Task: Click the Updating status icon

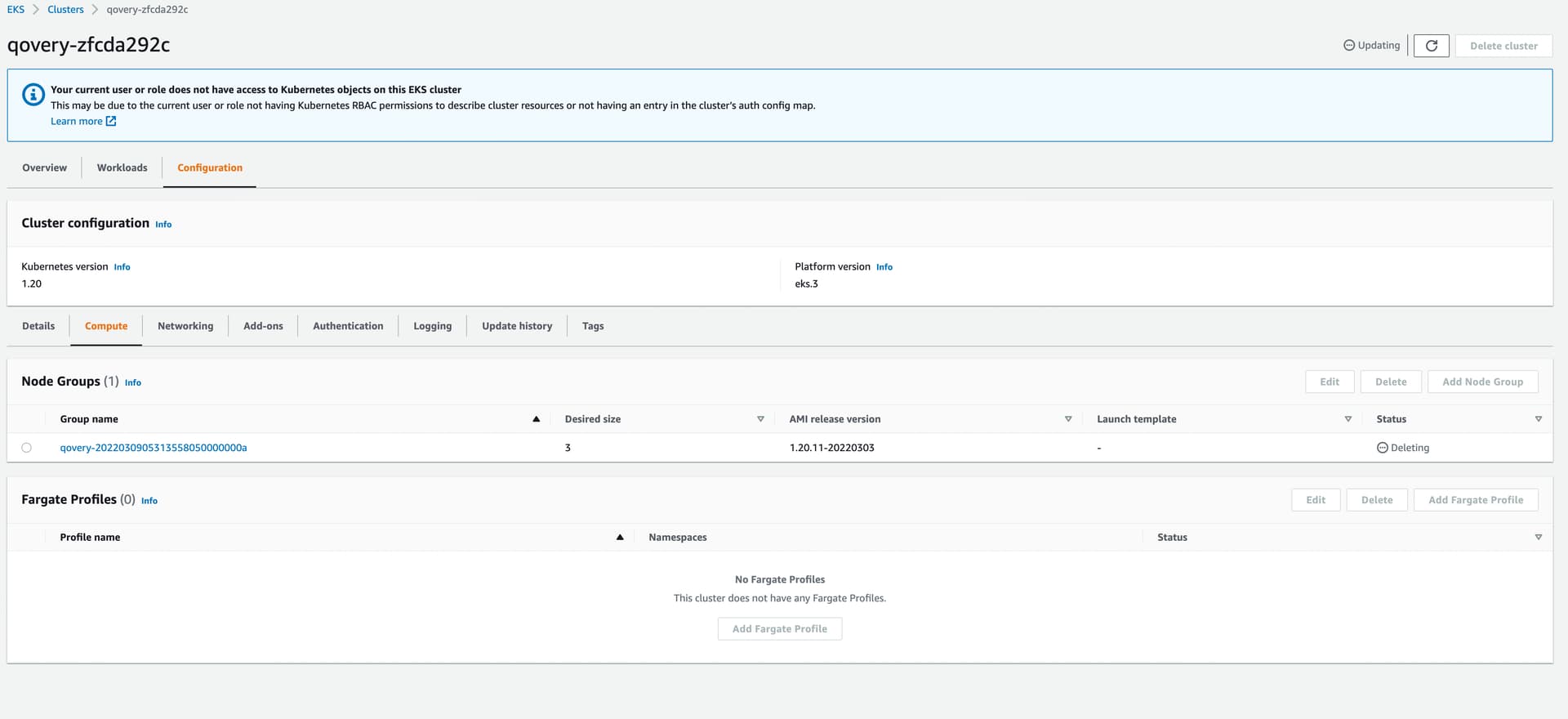Action: click(x=1349, y=46)
